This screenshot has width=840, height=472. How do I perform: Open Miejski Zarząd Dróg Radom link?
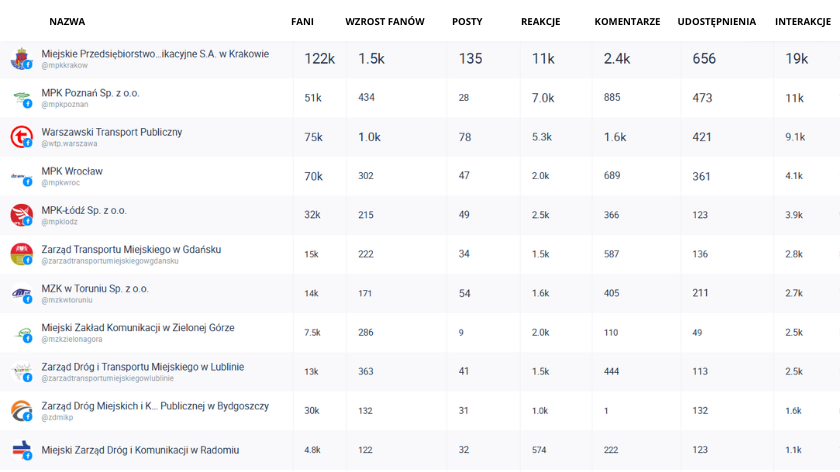pyautogui.click(x=140, y=450)
